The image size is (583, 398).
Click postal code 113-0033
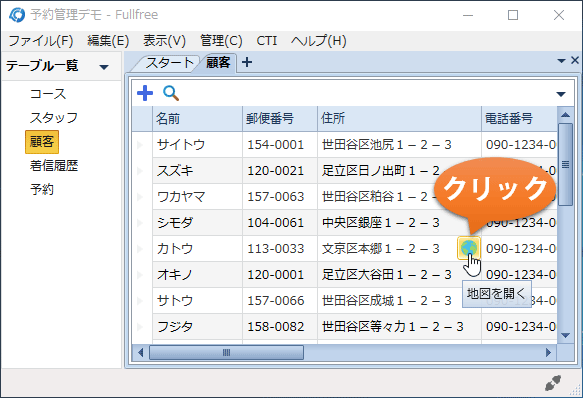pos(276,248)
